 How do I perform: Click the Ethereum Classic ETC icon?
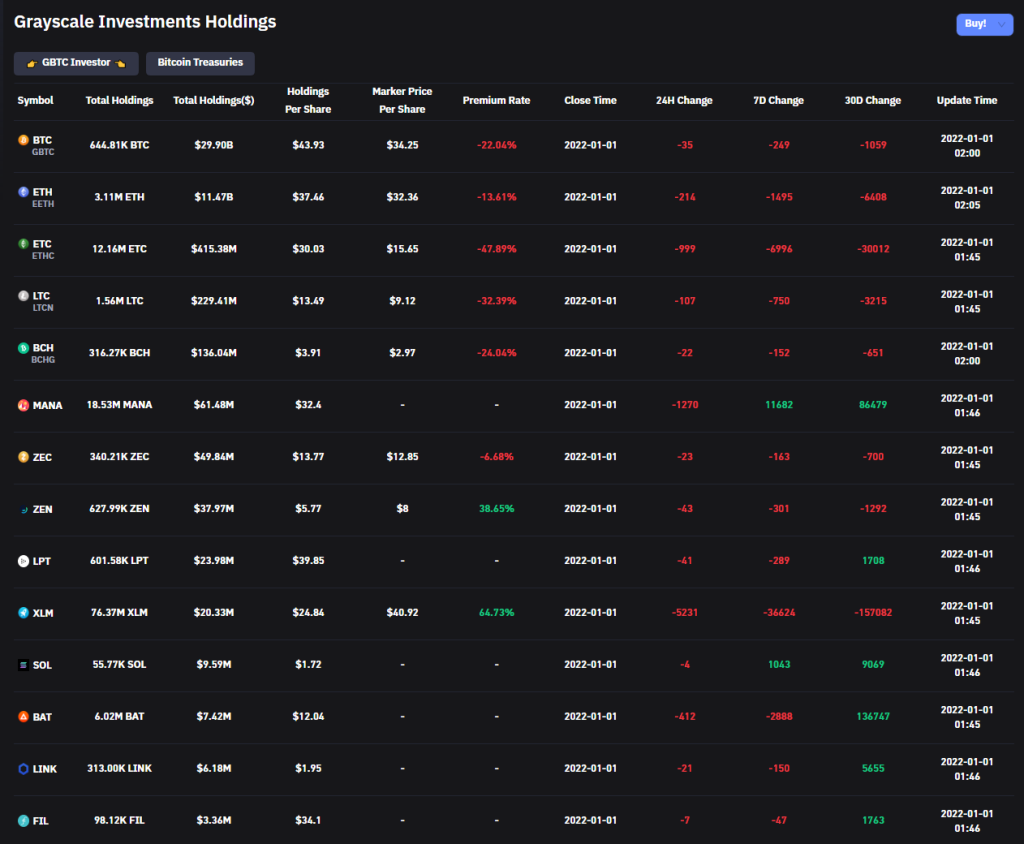(x=24, y=244)
